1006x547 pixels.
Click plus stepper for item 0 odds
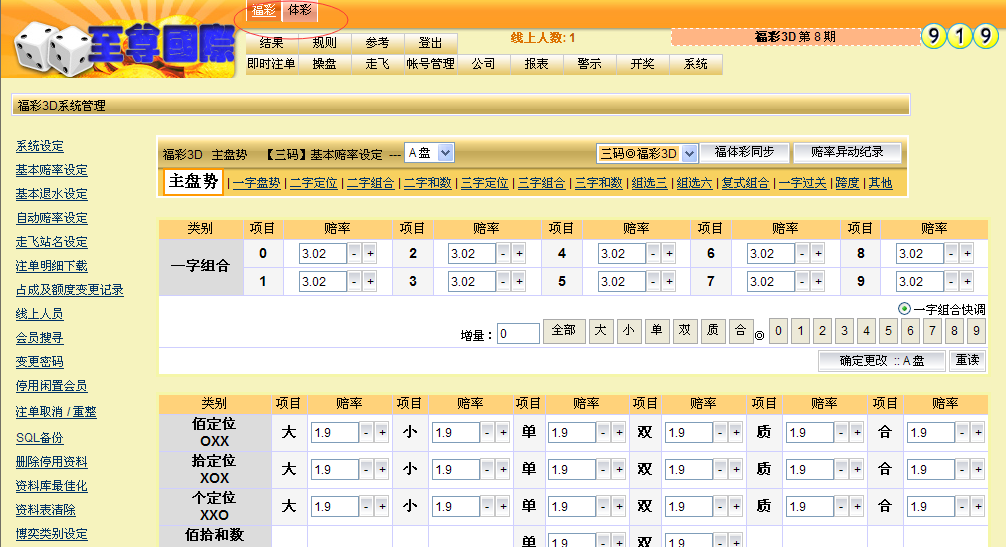click(x=370, y=254)
